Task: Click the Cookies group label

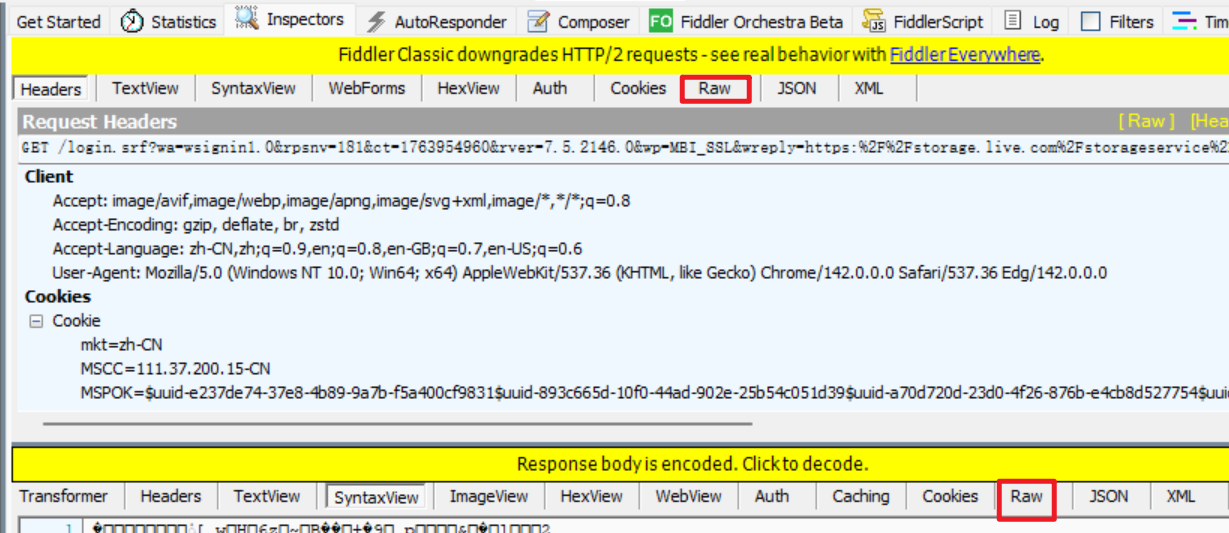Action: [57, 297]
